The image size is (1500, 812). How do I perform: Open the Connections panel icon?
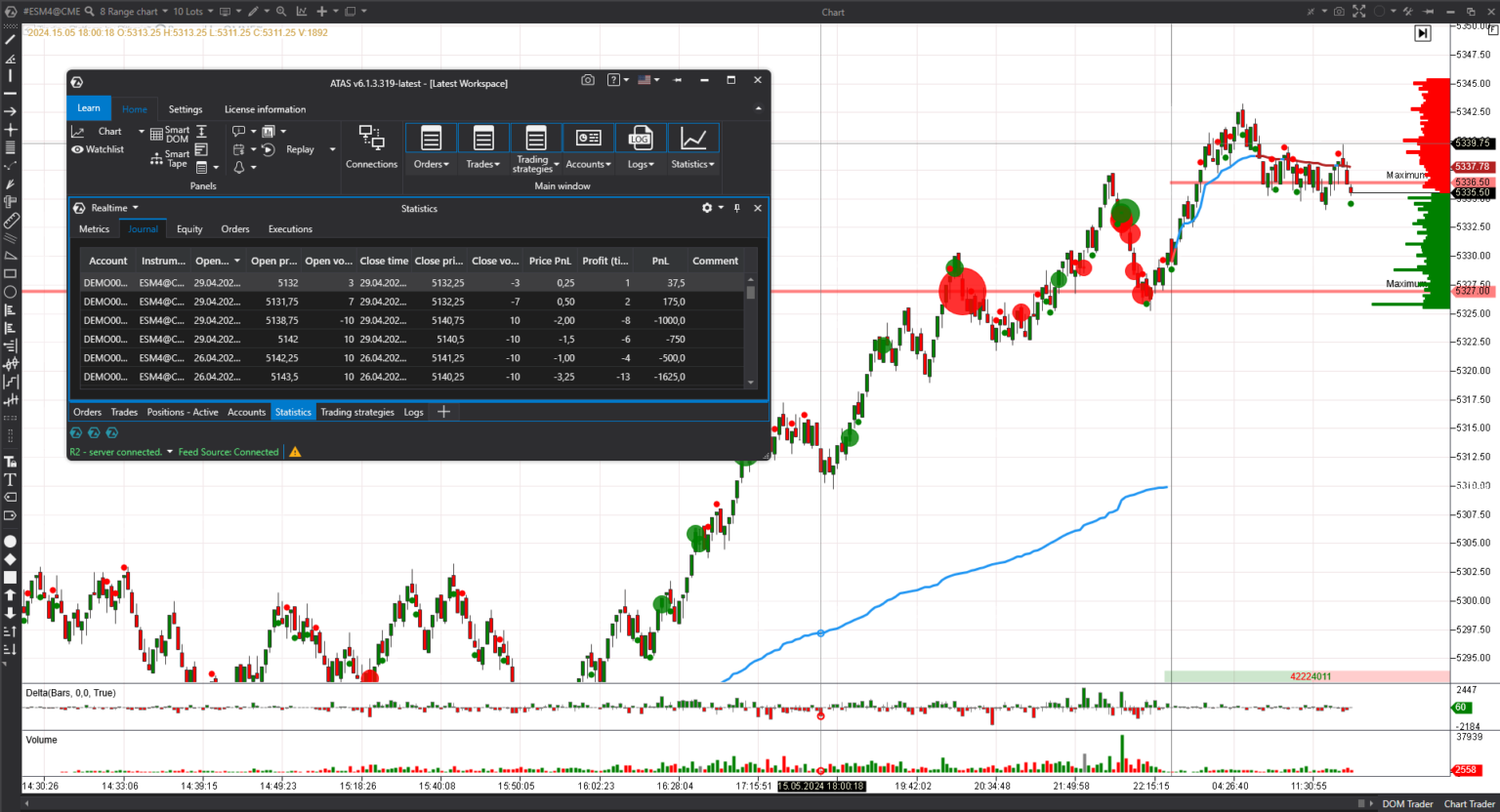[371, 139]
